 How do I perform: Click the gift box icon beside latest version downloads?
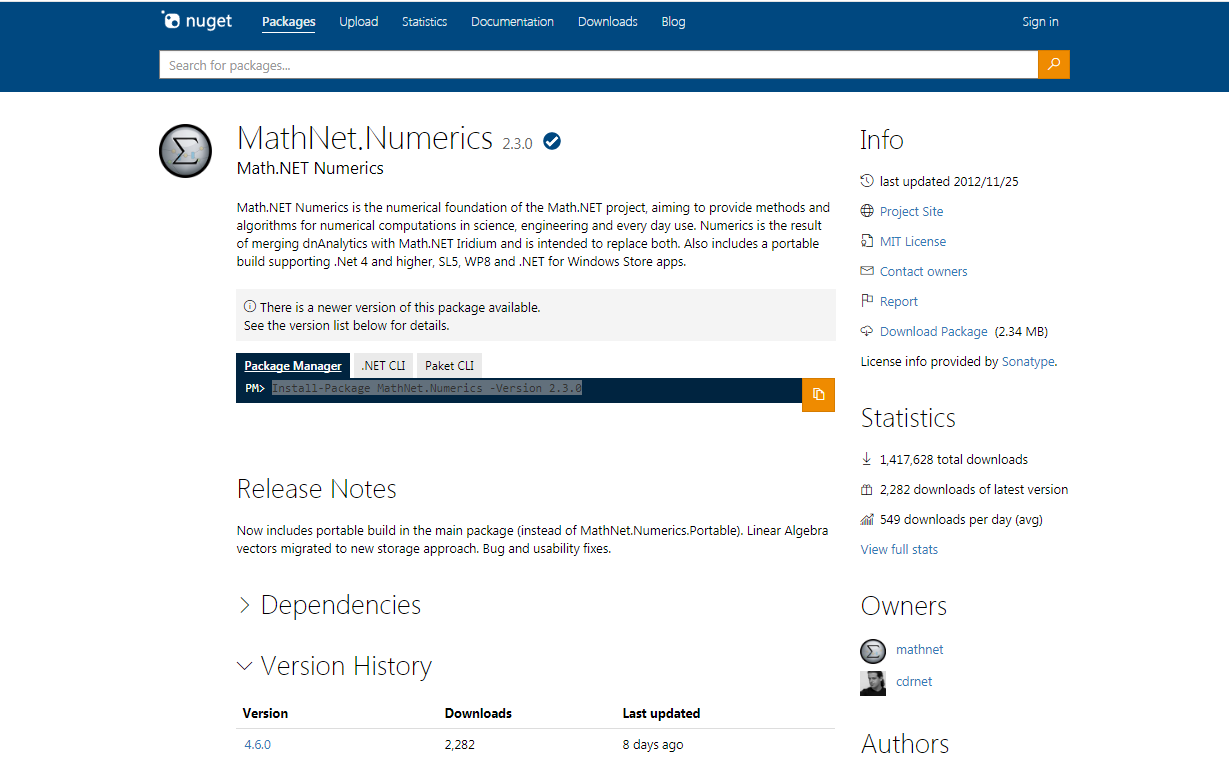click(867, 489)
